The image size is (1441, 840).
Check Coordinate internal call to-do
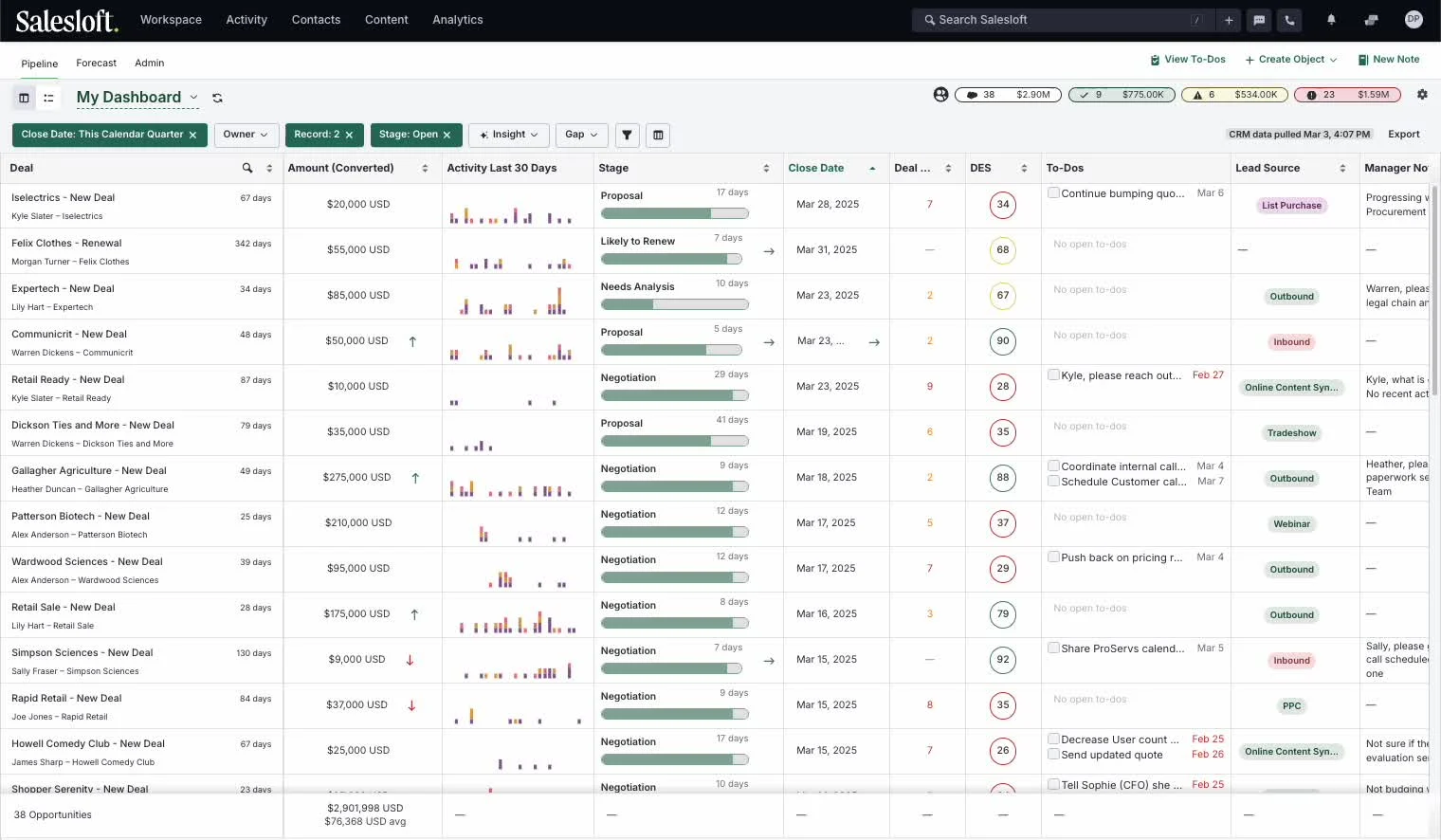click(x=1053, y=466)
